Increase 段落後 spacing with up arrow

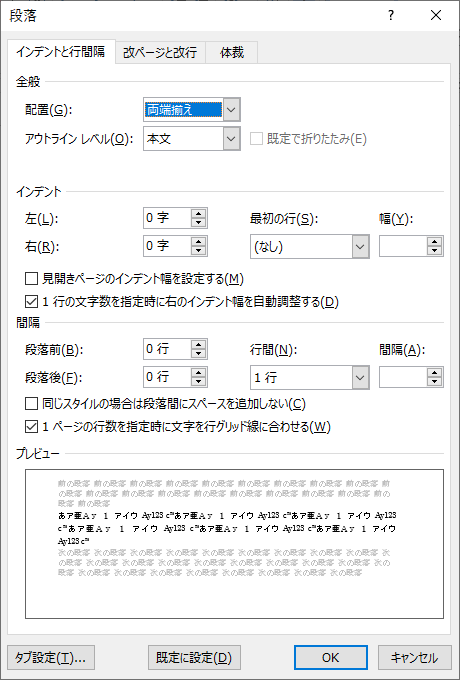click(x=199, y=373)
